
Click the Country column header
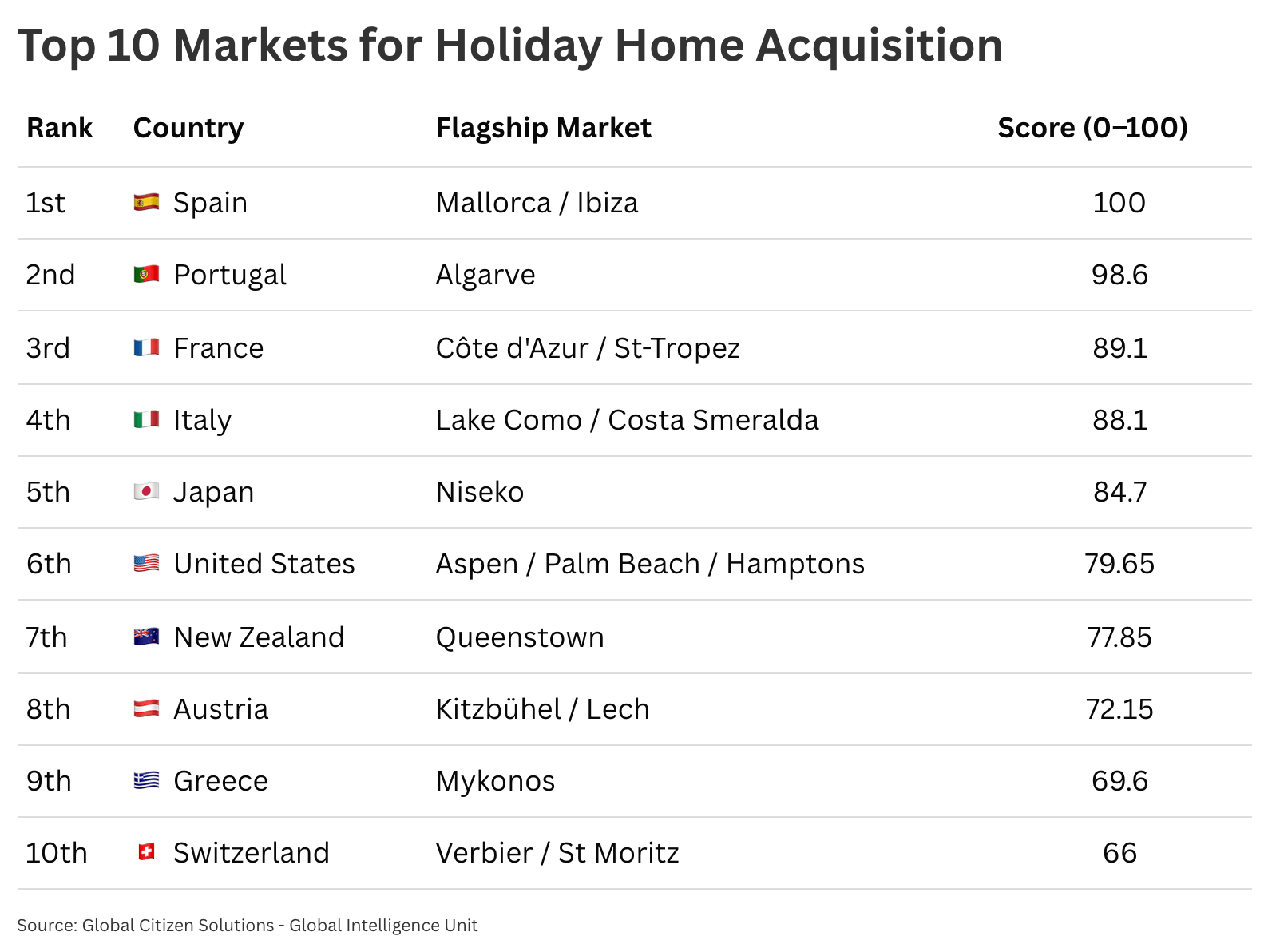pyautogui.click(x=188, y=128)
